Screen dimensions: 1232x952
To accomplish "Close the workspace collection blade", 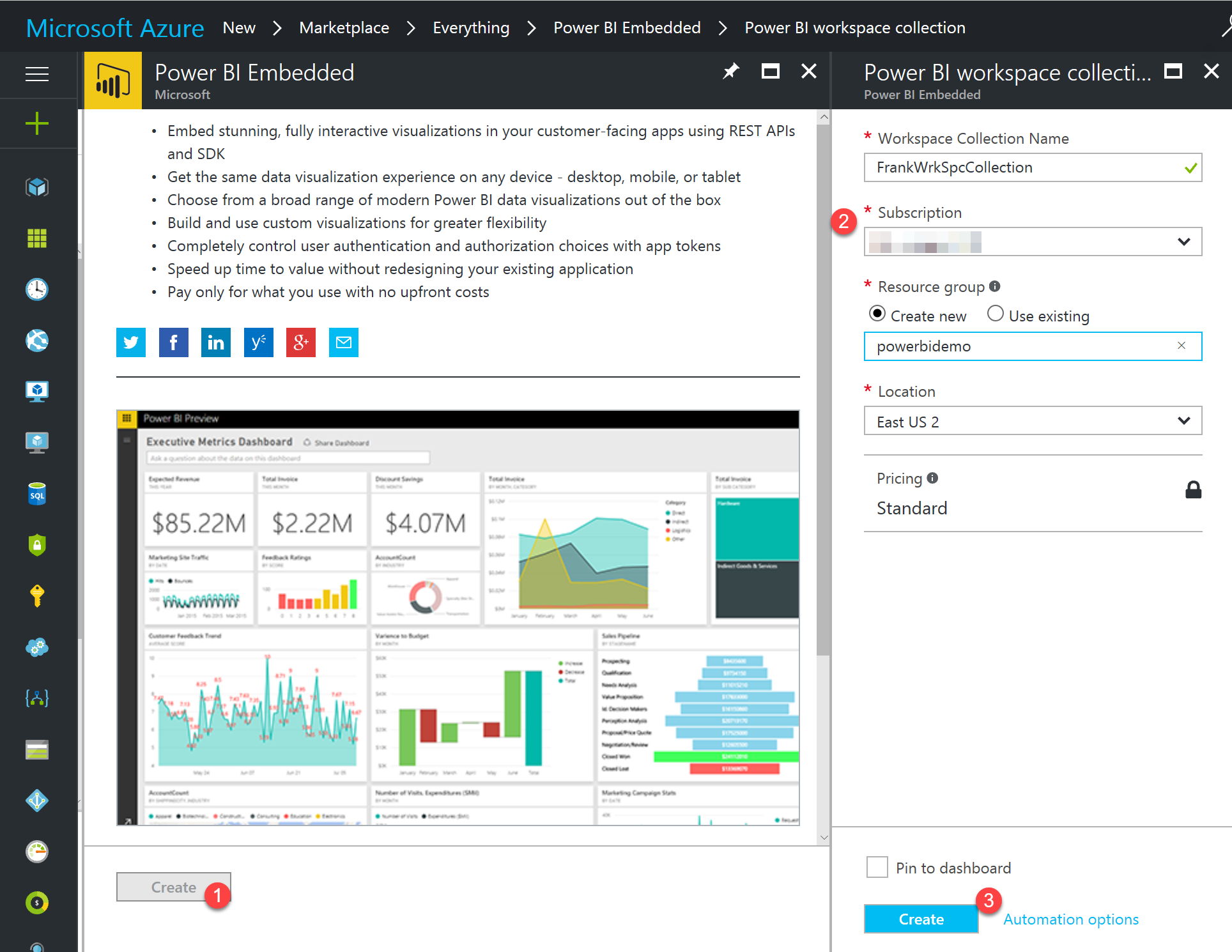I will 1212,71.
